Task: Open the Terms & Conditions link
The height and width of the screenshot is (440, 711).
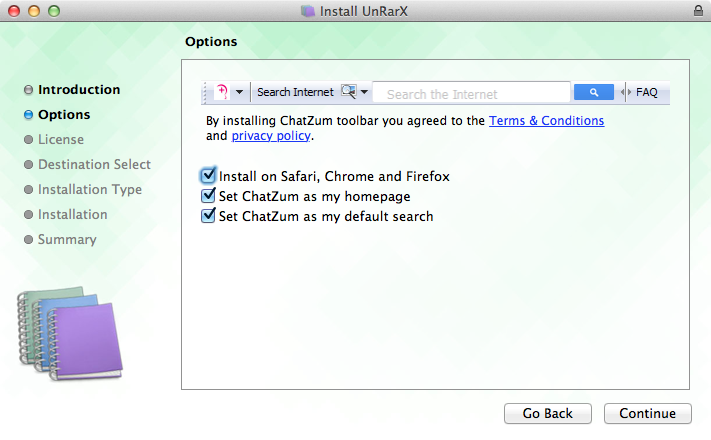Action: pos(546,121)
